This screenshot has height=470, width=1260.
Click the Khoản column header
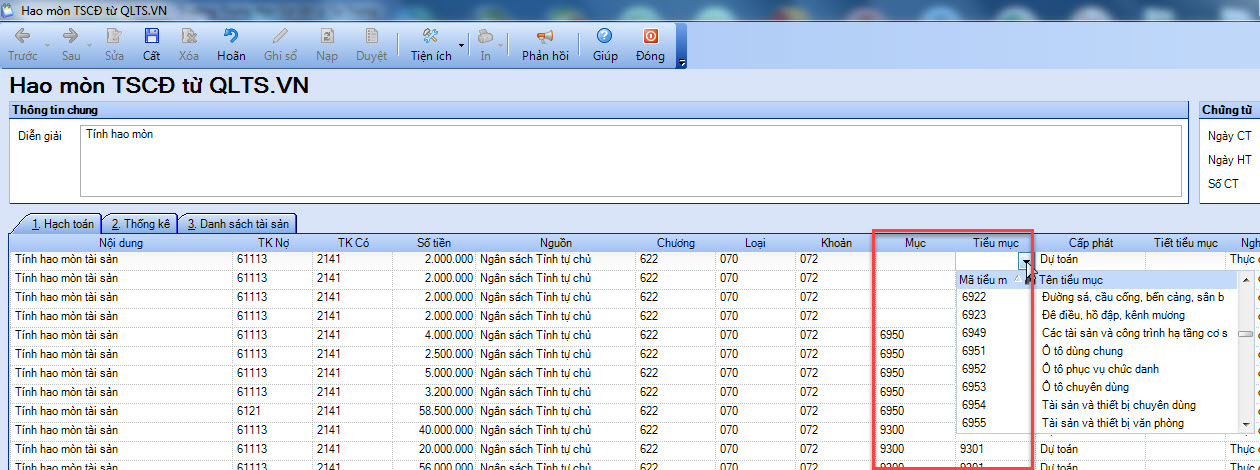[836, 242]
